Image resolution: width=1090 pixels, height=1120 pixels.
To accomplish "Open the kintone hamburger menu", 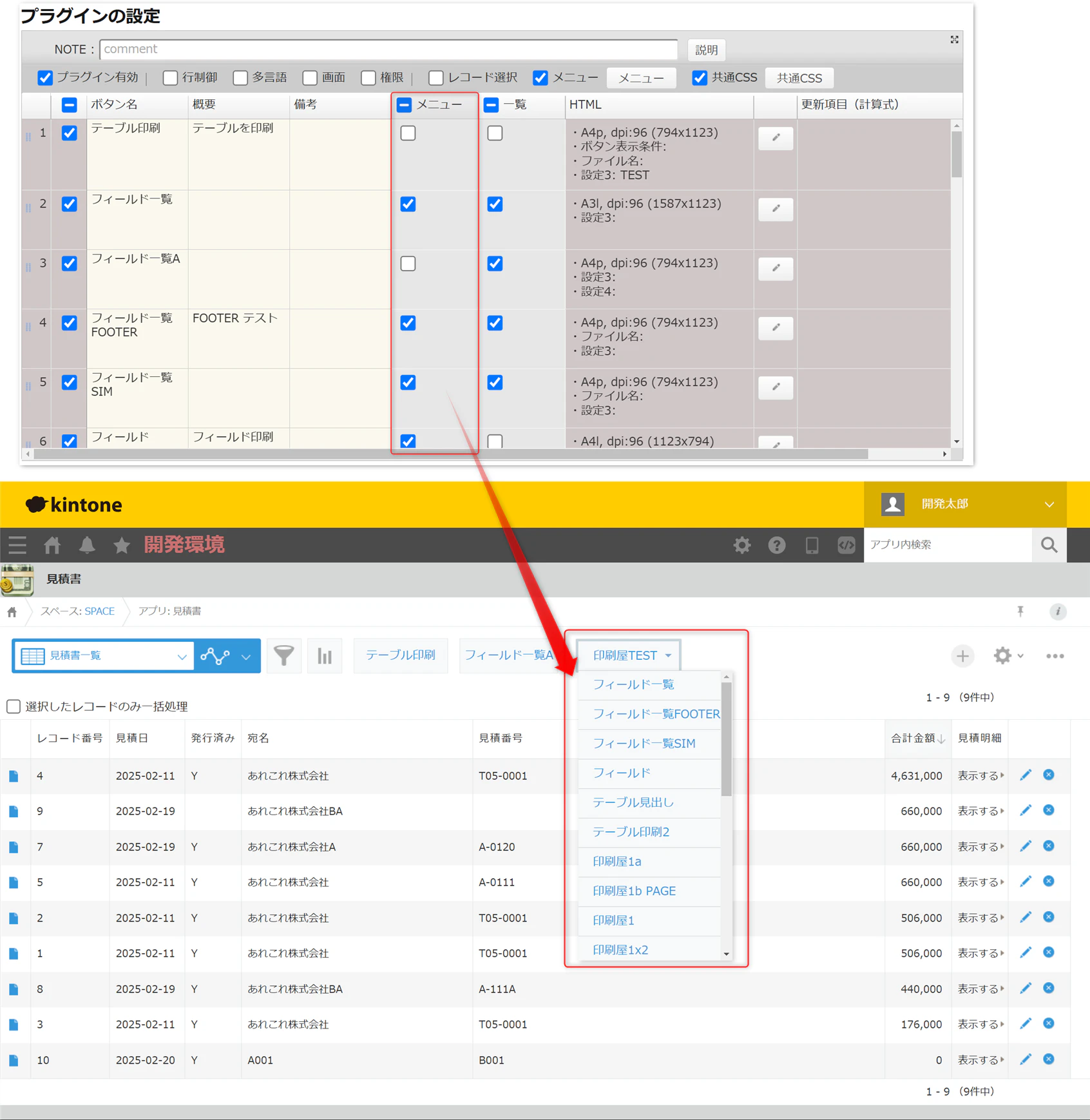I will tap(17, 545).
